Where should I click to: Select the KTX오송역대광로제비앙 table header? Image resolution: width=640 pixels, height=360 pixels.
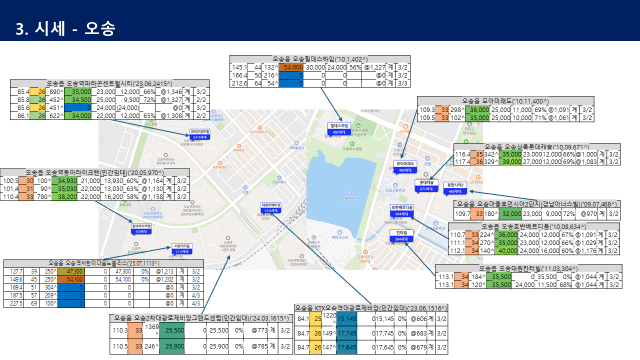pyautogui.click(x=371, y=307)
